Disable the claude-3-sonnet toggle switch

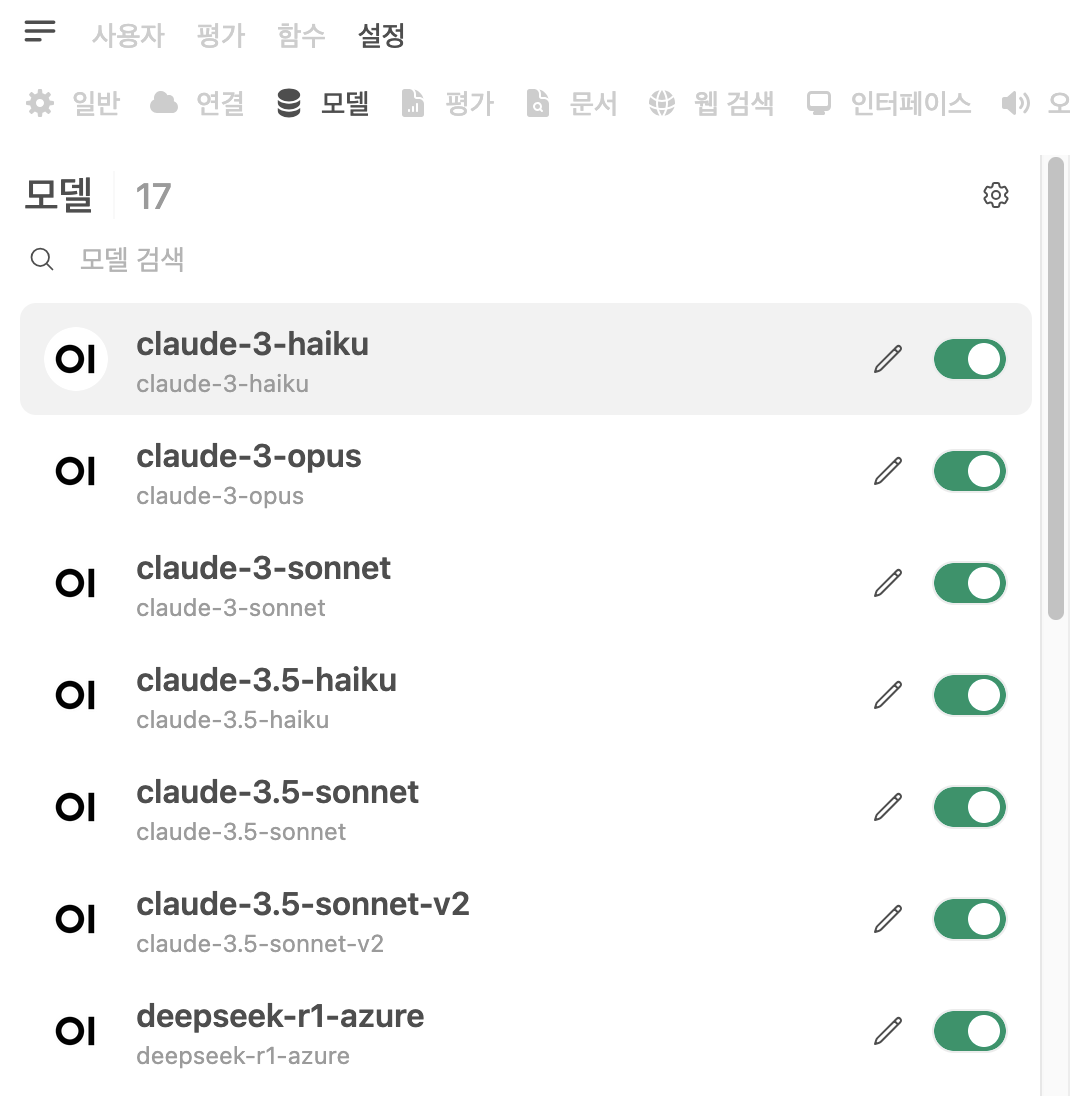pos(970,583)
